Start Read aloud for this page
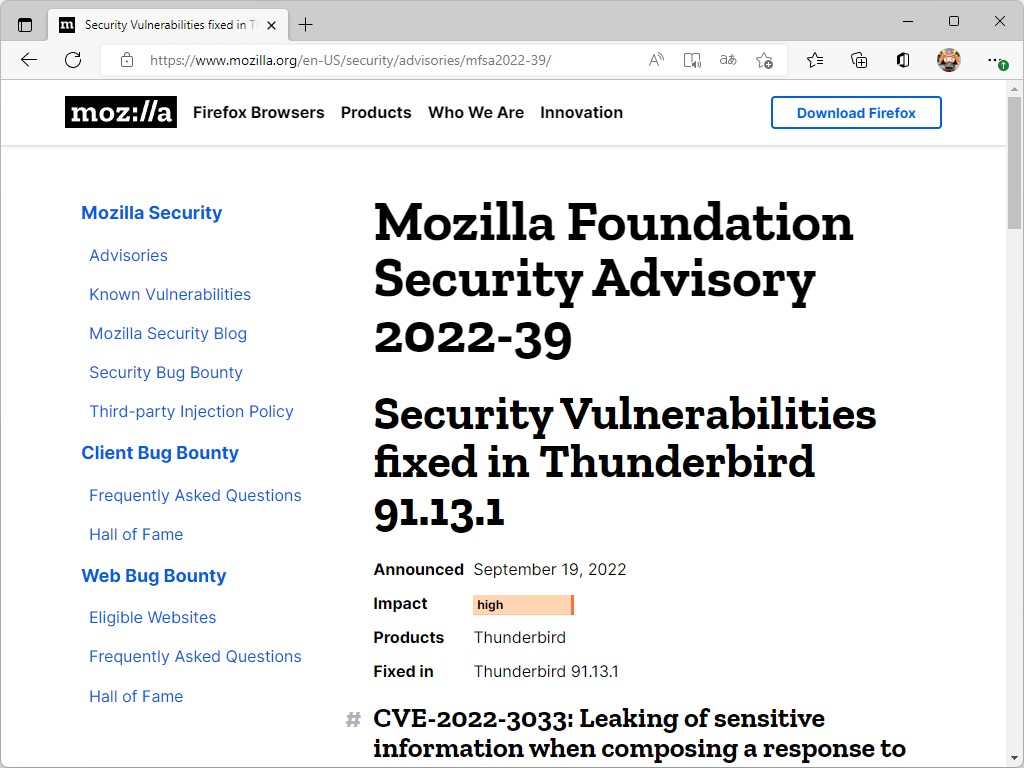Screen dimensions: 1024x768 pyautogui.click(x=655, y=60)
